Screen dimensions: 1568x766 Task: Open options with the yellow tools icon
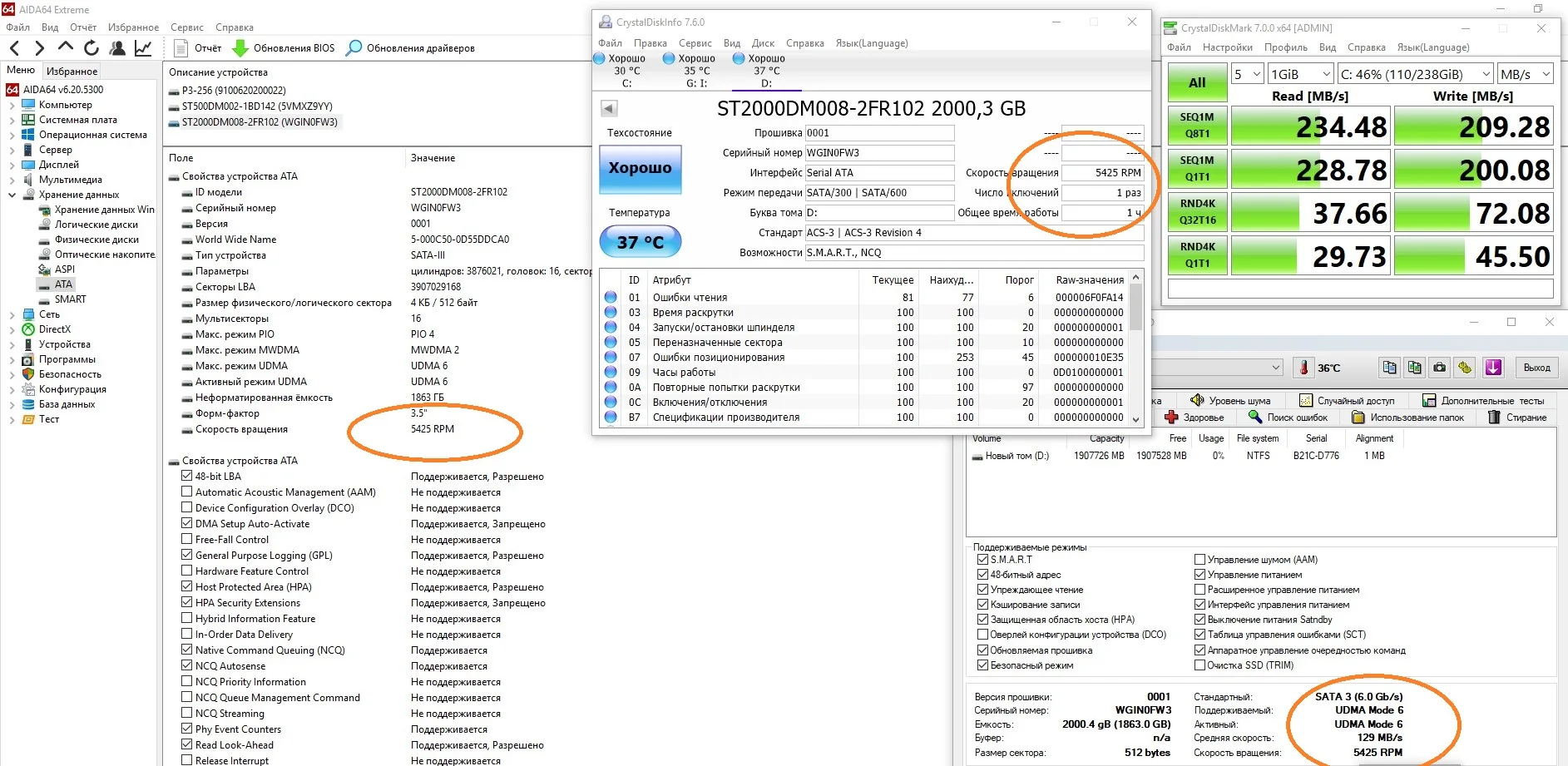(x=1465, y=368)
